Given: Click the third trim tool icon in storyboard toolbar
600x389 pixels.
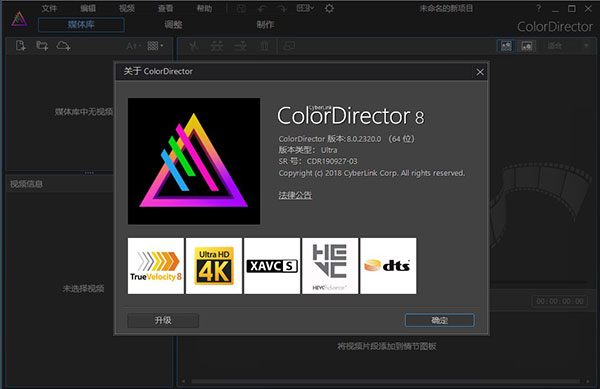Looking at the screenshot, I should 240,46.
